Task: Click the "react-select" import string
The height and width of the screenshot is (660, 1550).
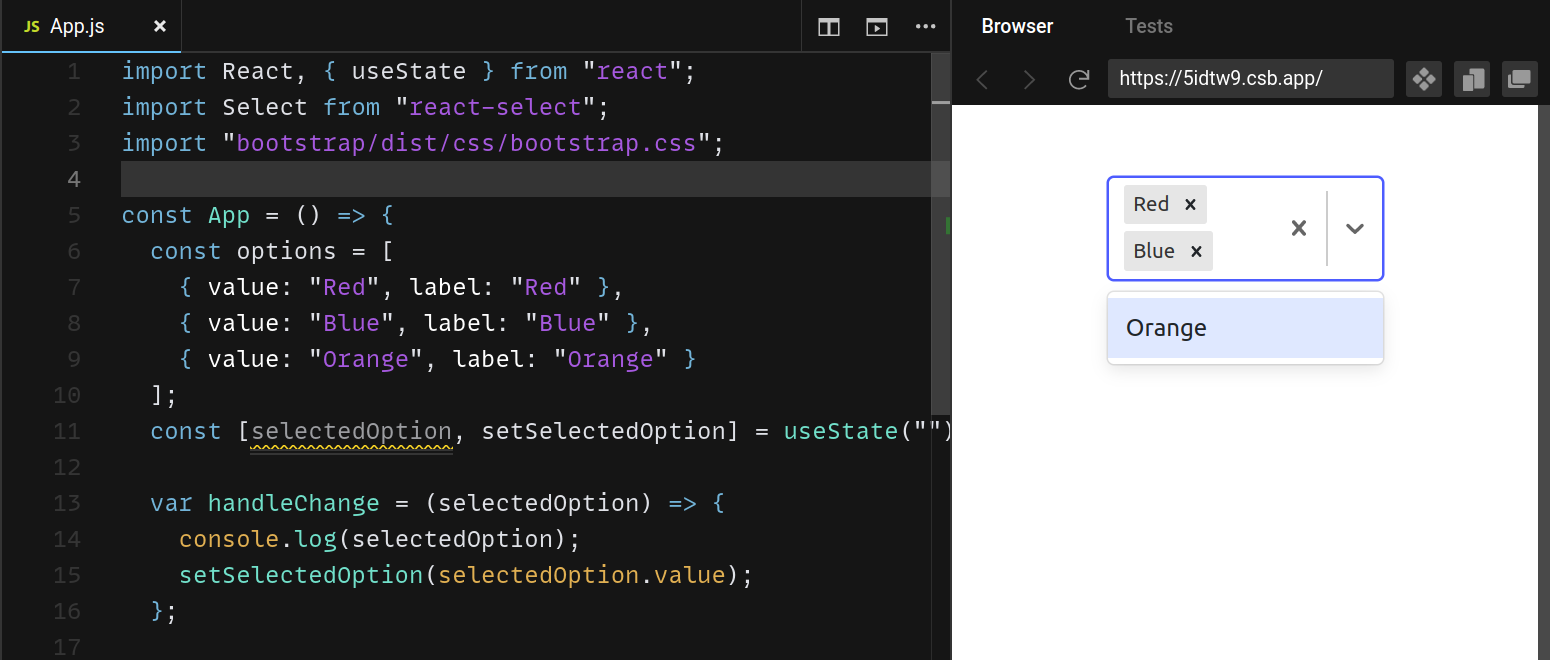Action: click(x=495, y=107)
